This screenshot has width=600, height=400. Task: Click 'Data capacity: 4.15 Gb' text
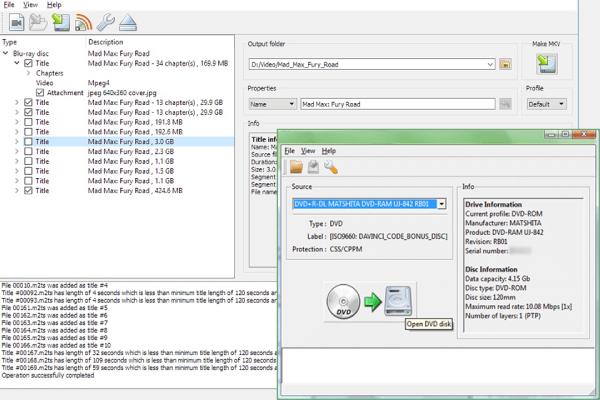click(x=497, y=279)
